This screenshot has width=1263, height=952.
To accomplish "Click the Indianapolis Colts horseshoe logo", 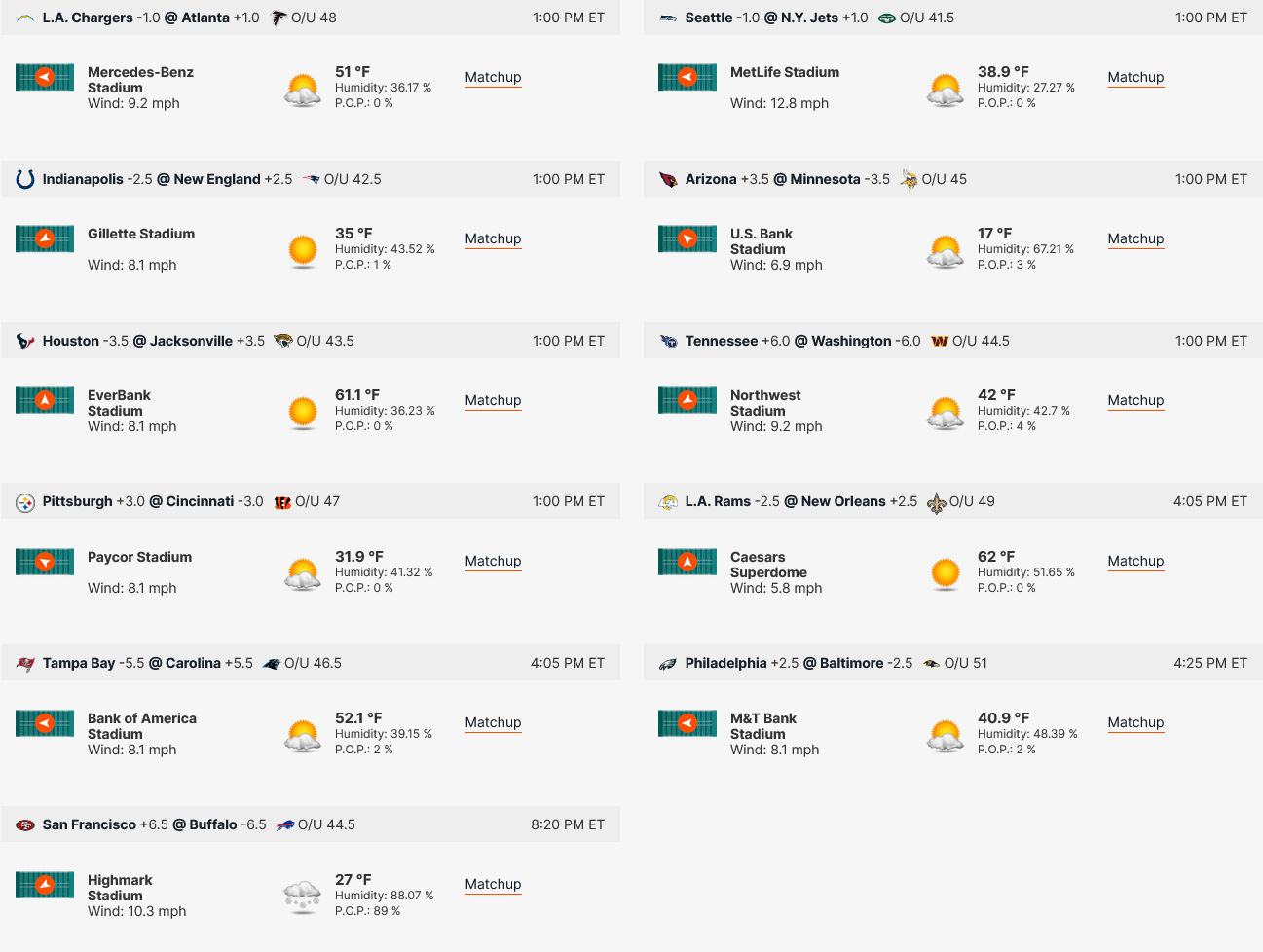I will (x=25, y=179).
